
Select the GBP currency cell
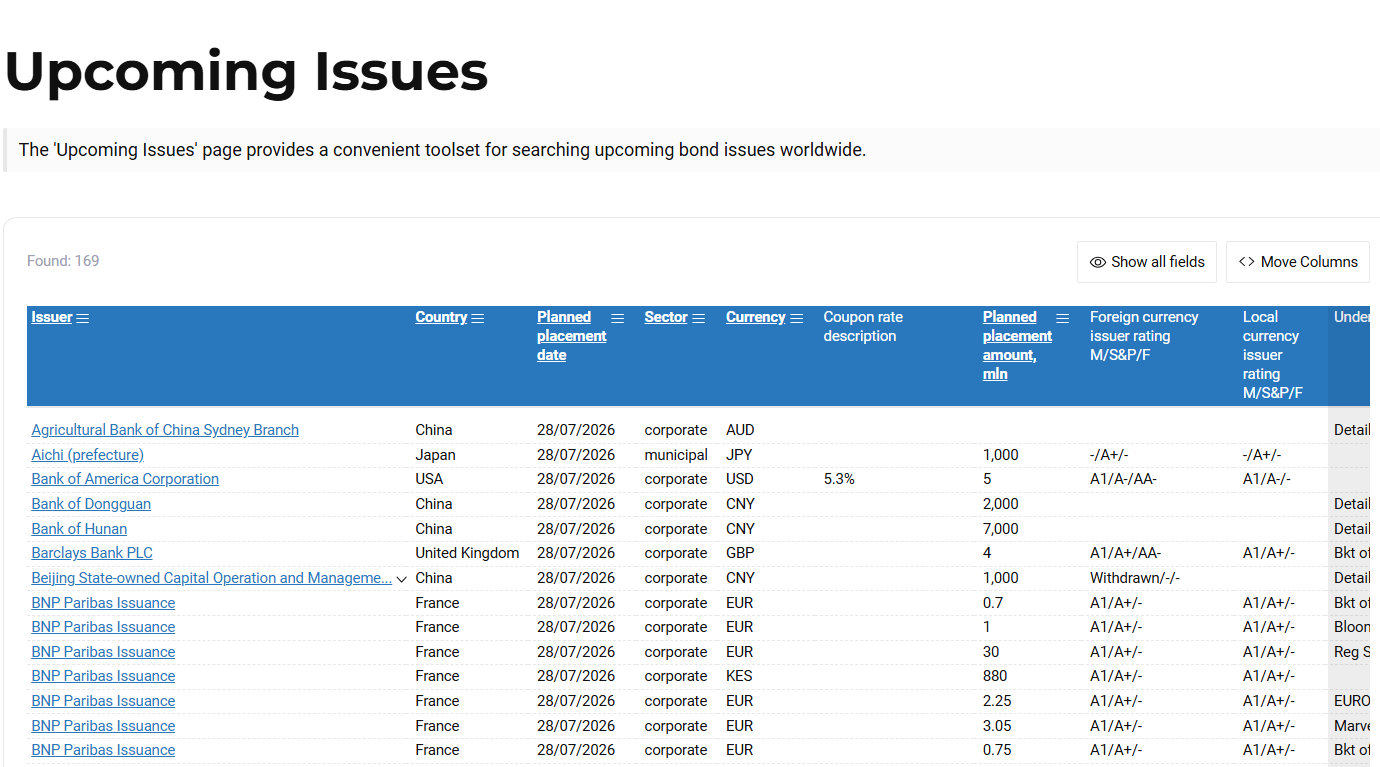[x=740, y=553]
